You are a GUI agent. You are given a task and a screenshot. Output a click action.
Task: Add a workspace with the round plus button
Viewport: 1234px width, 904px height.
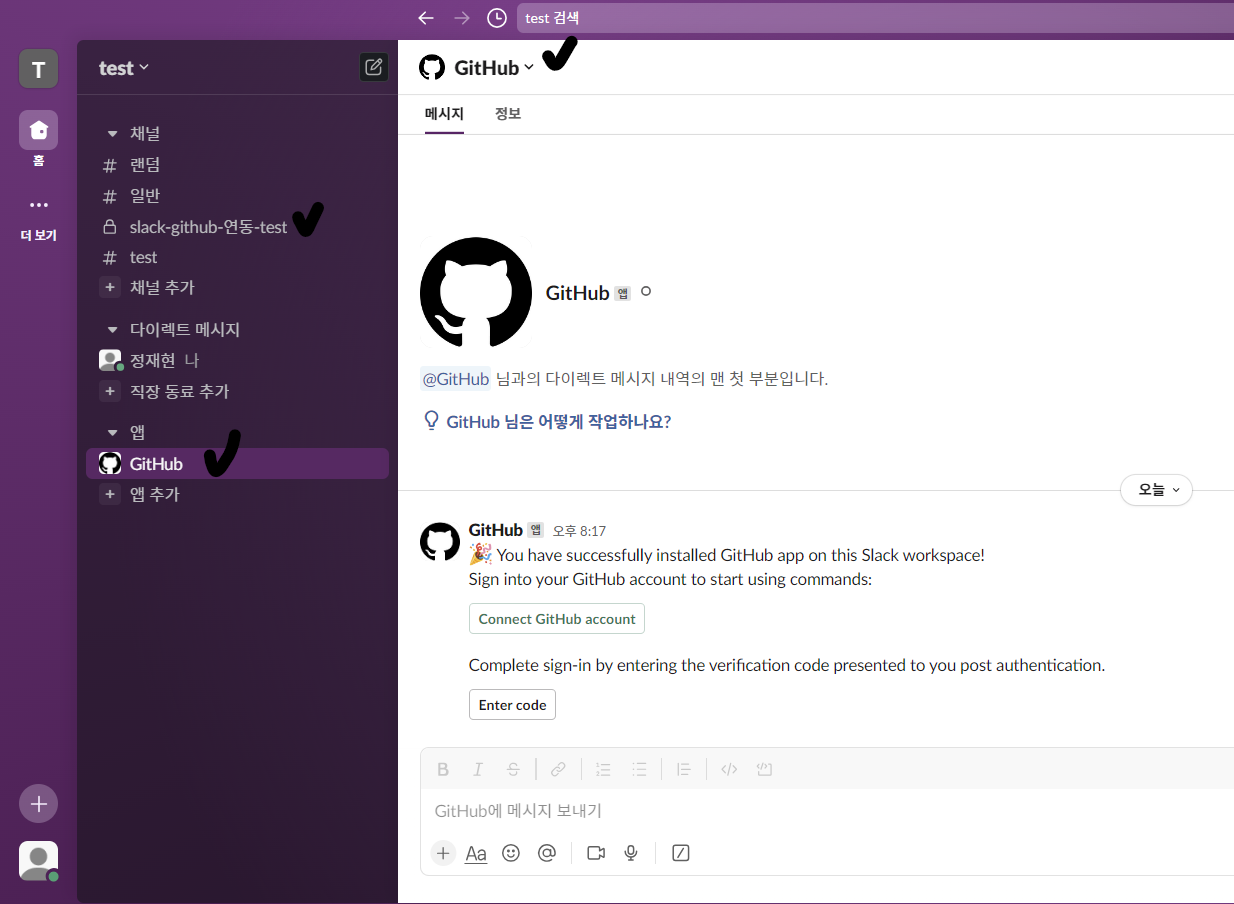(x=38, y=803)
